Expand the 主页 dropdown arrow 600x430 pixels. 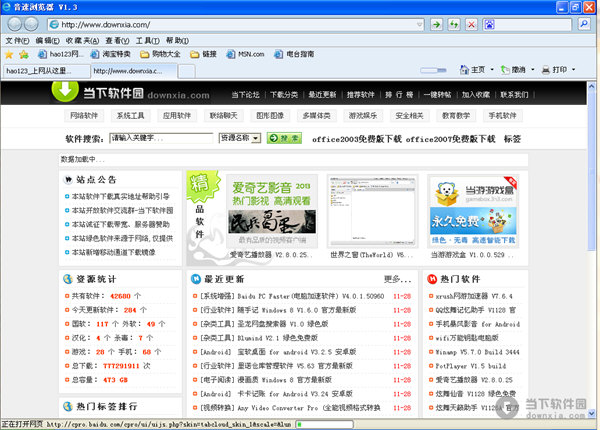(x=492, y=70)
